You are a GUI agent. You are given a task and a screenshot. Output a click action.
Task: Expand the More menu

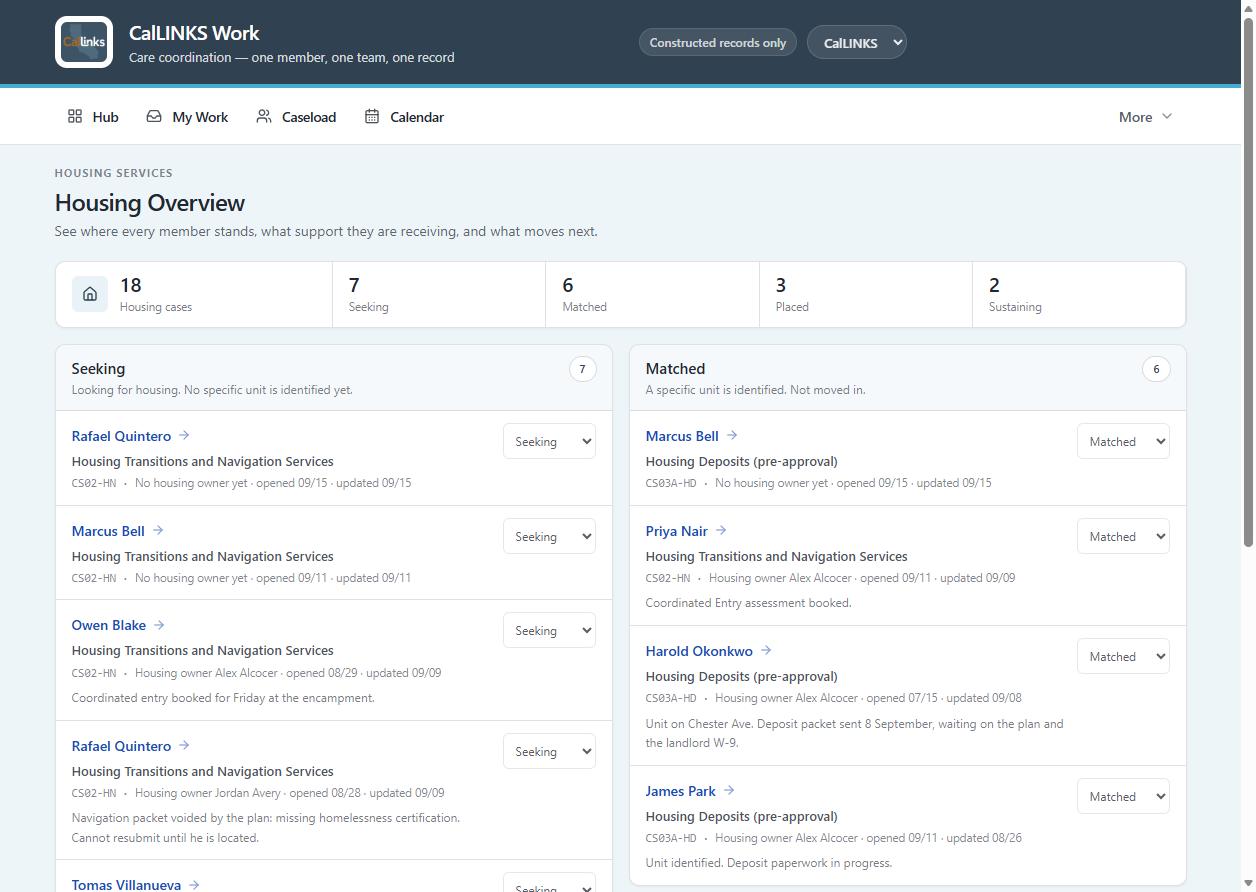[1145, 117]
